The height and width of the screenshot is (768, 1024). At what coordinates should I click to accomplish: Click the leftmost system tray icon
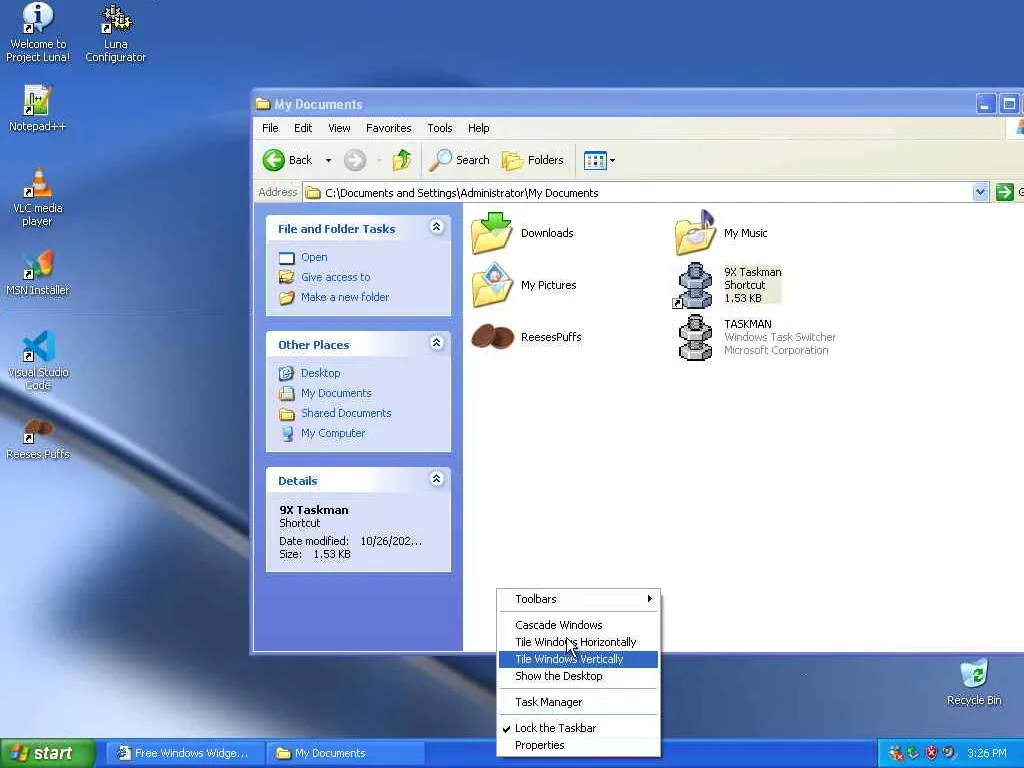coord(896,753)
